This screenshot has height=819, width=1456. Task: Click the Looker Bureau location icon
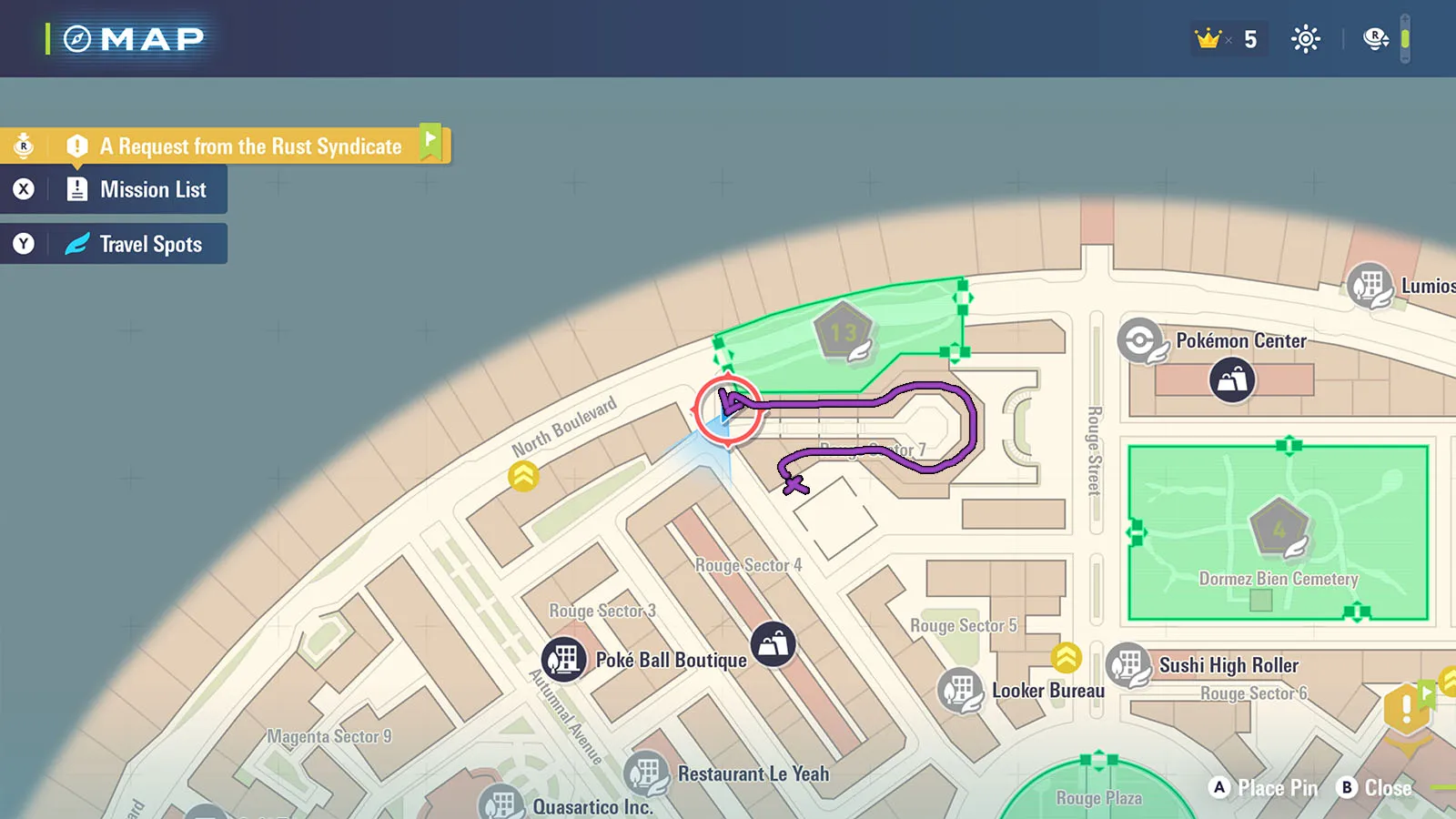[x=960, y=691]
